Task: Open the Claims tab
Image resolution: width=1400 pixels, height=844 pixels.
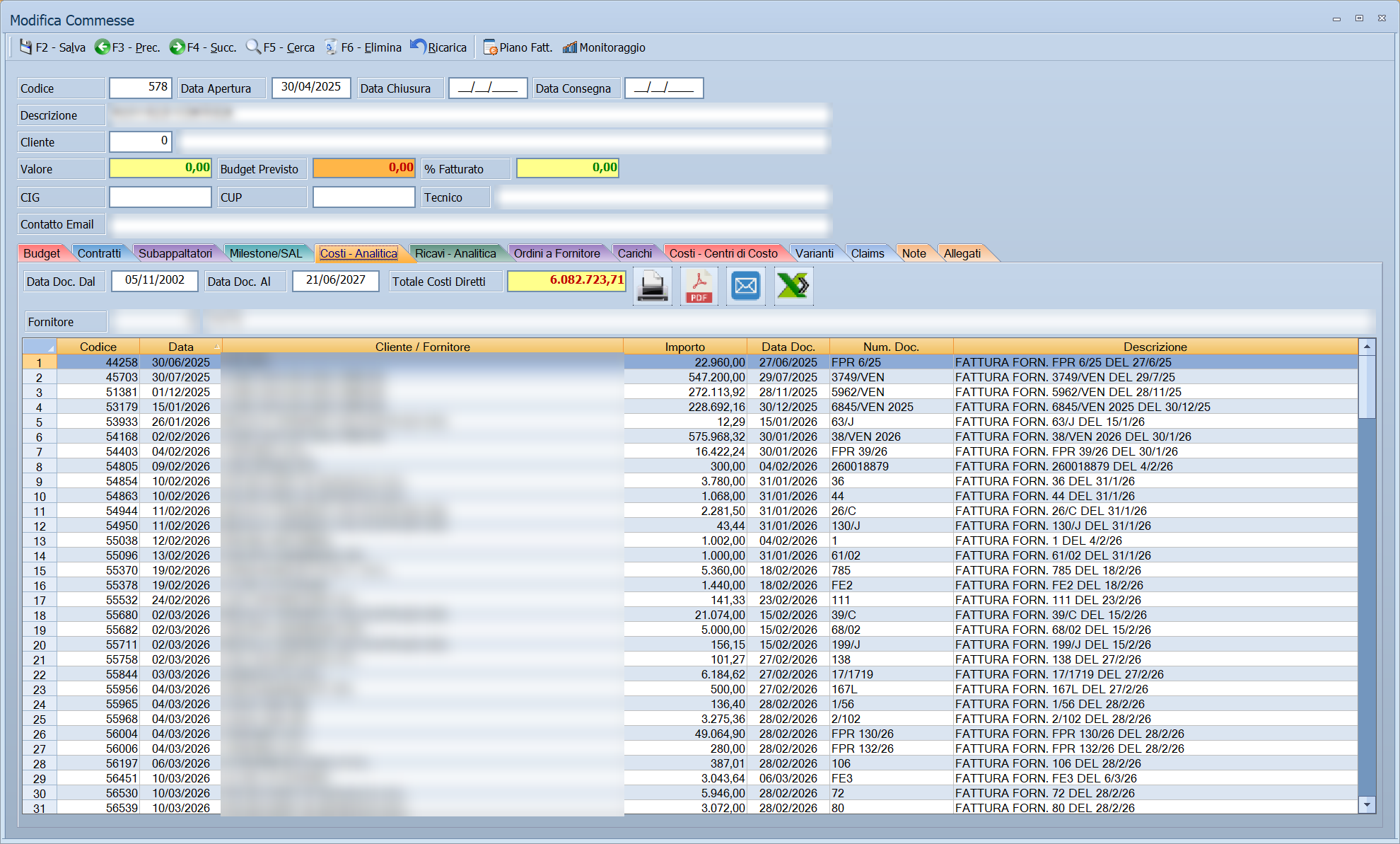Action: pyautogui.click(x=868, y=253)
